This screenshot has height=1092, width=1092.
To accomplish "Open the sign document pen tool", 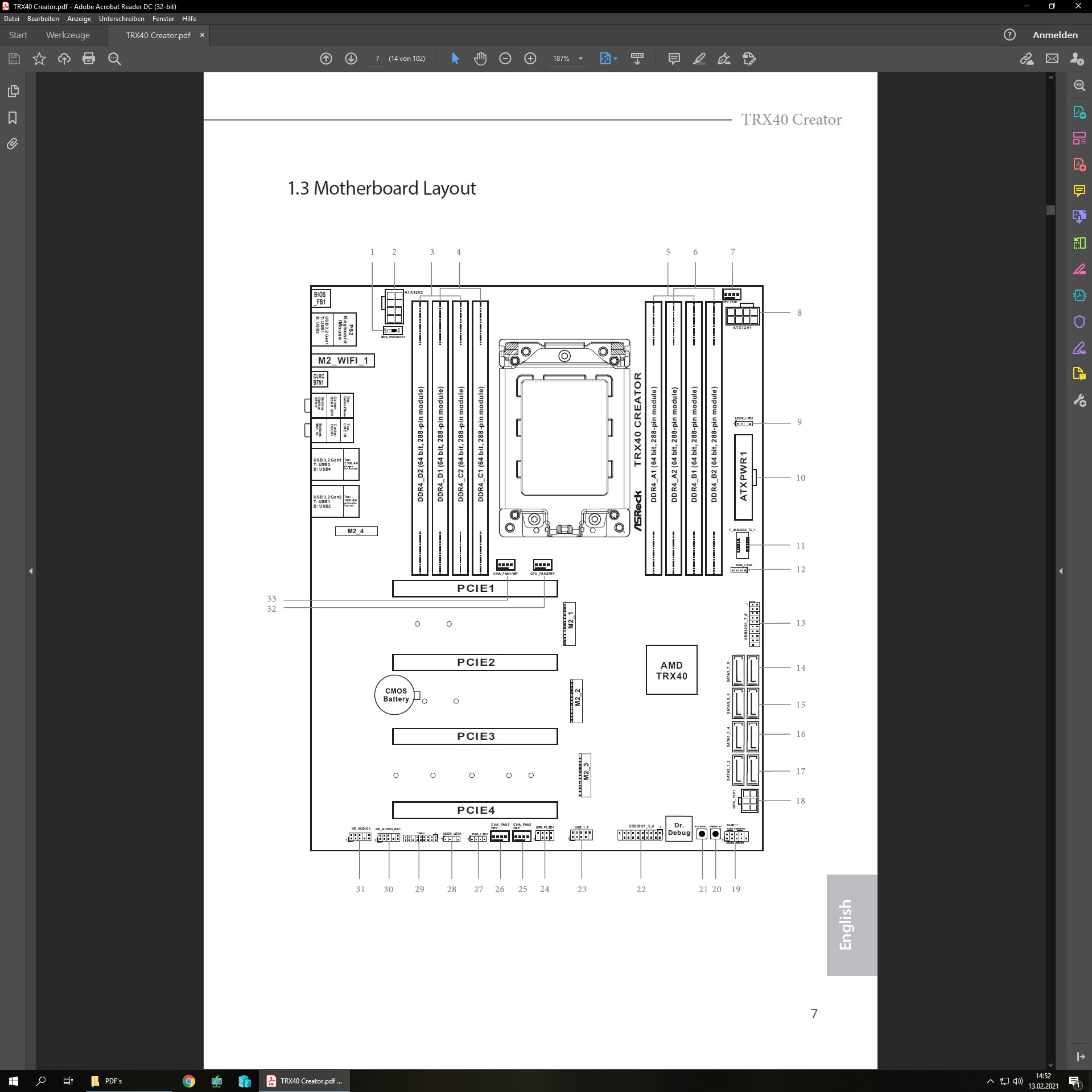I will (x=724, y=59).
